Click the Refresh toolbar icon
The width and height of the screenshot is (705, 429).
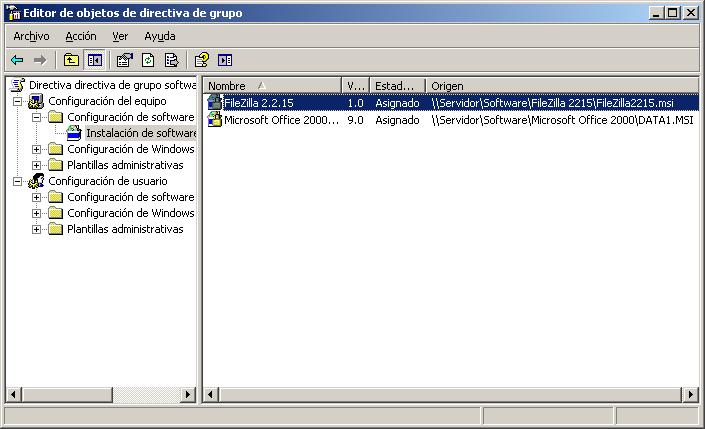148,60
